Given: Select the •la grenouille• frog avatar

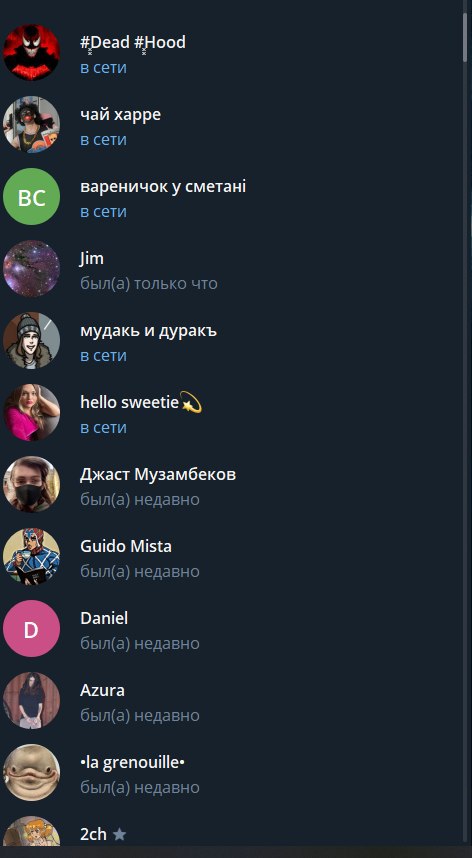Looking at the screenshot, I should click(x=31, y=773).
